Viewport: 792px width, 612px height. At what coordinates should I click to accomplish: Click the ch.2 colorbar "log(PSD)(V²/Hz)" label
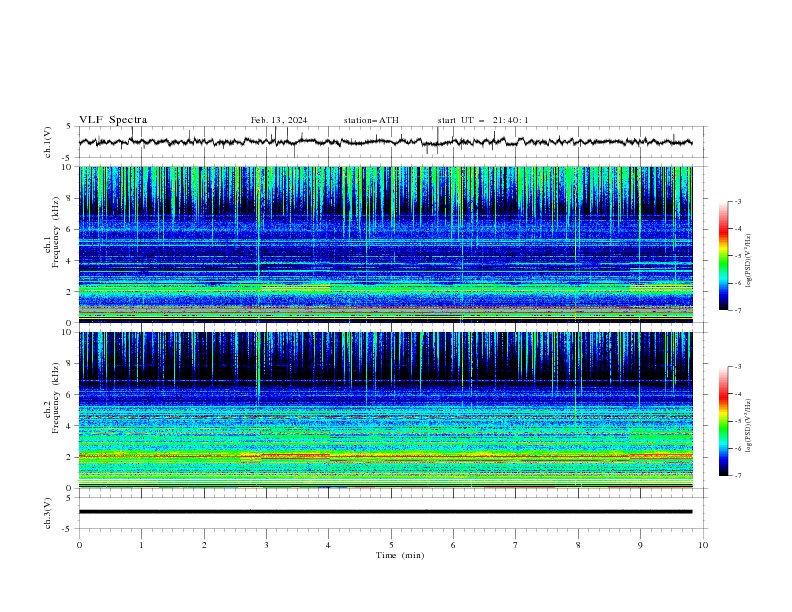point(749,426)
